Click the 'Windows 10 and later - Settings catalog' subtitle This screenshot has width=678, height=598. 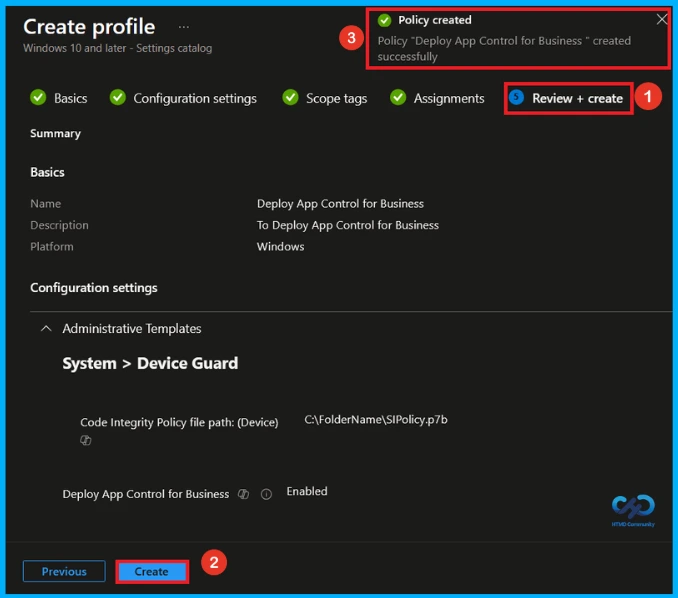(x=118, y=48)
